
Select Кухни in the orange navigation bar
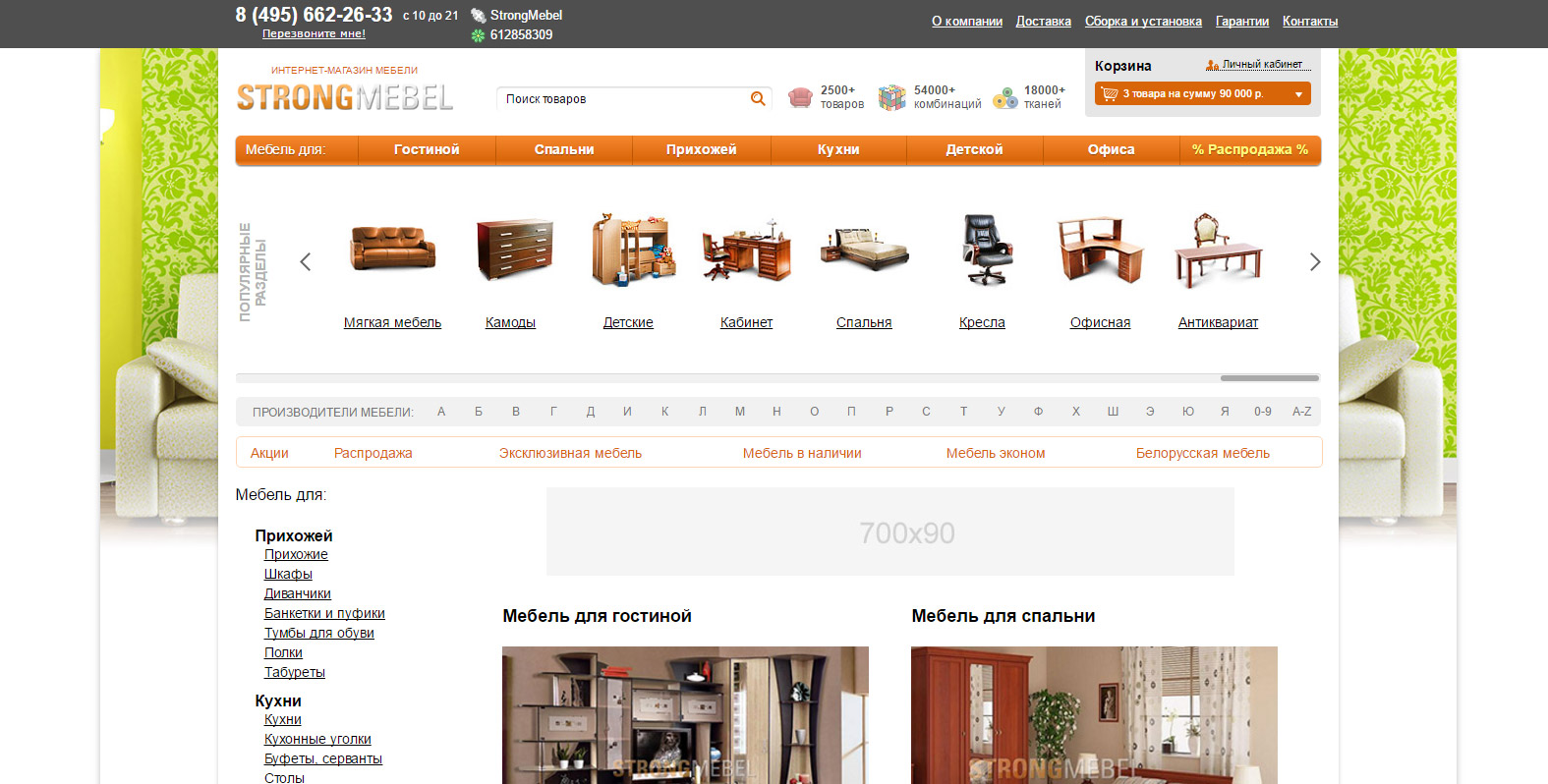coord(838,149)
